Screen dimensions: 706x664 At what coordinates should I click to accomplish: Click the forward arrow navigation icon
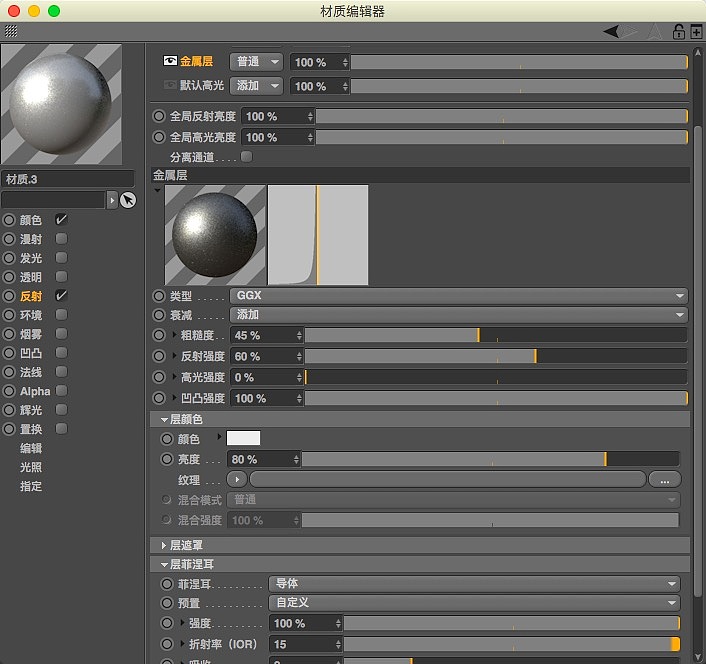point(629,32)
